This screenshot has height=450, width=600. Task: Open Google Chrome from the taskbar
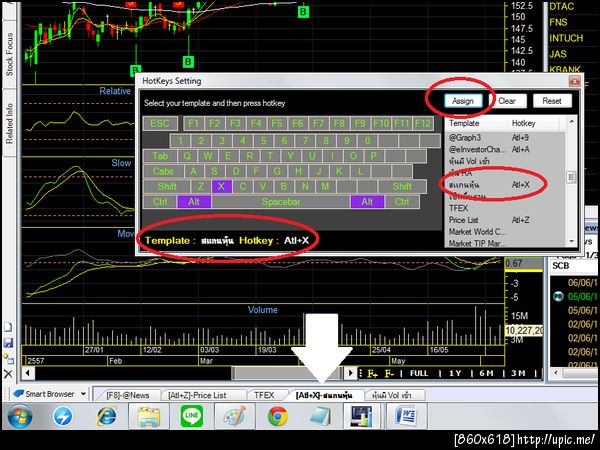coord(278,417)
